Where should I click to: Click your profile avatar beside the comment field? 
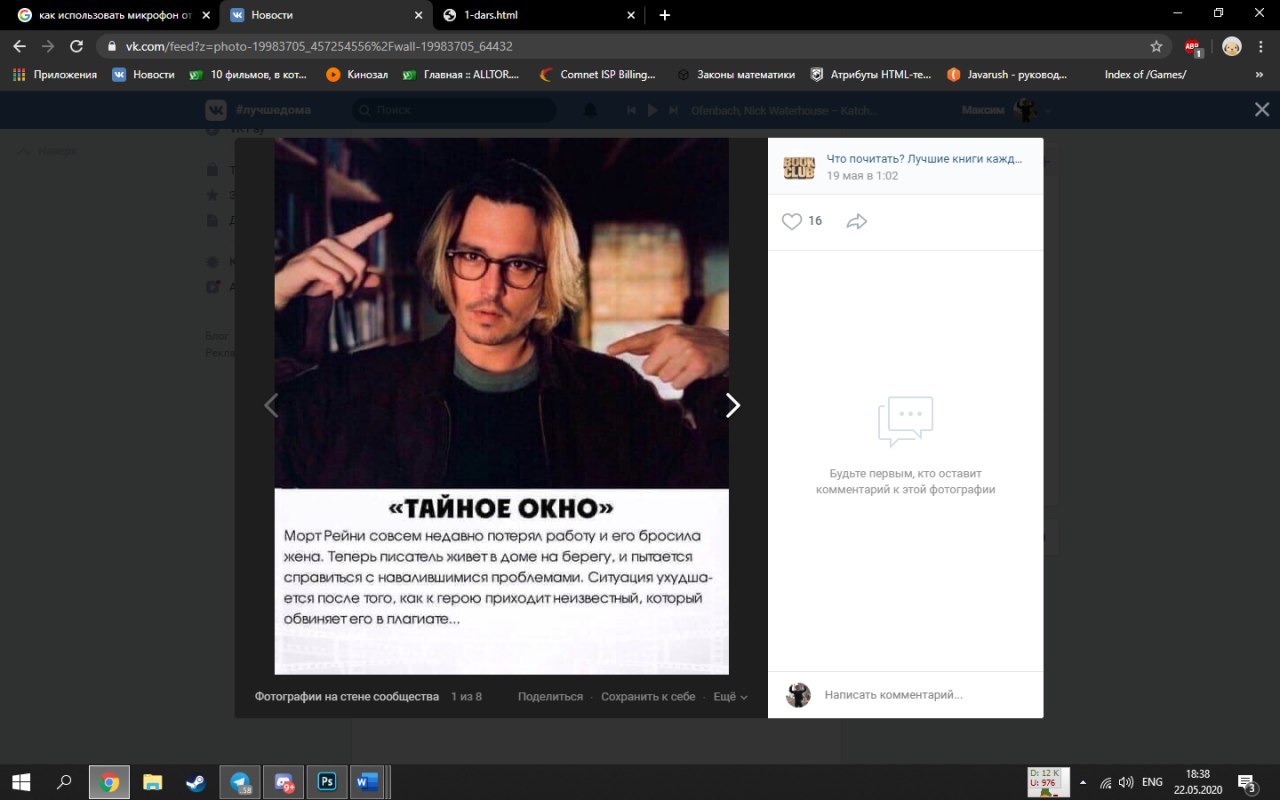(798, 695)
